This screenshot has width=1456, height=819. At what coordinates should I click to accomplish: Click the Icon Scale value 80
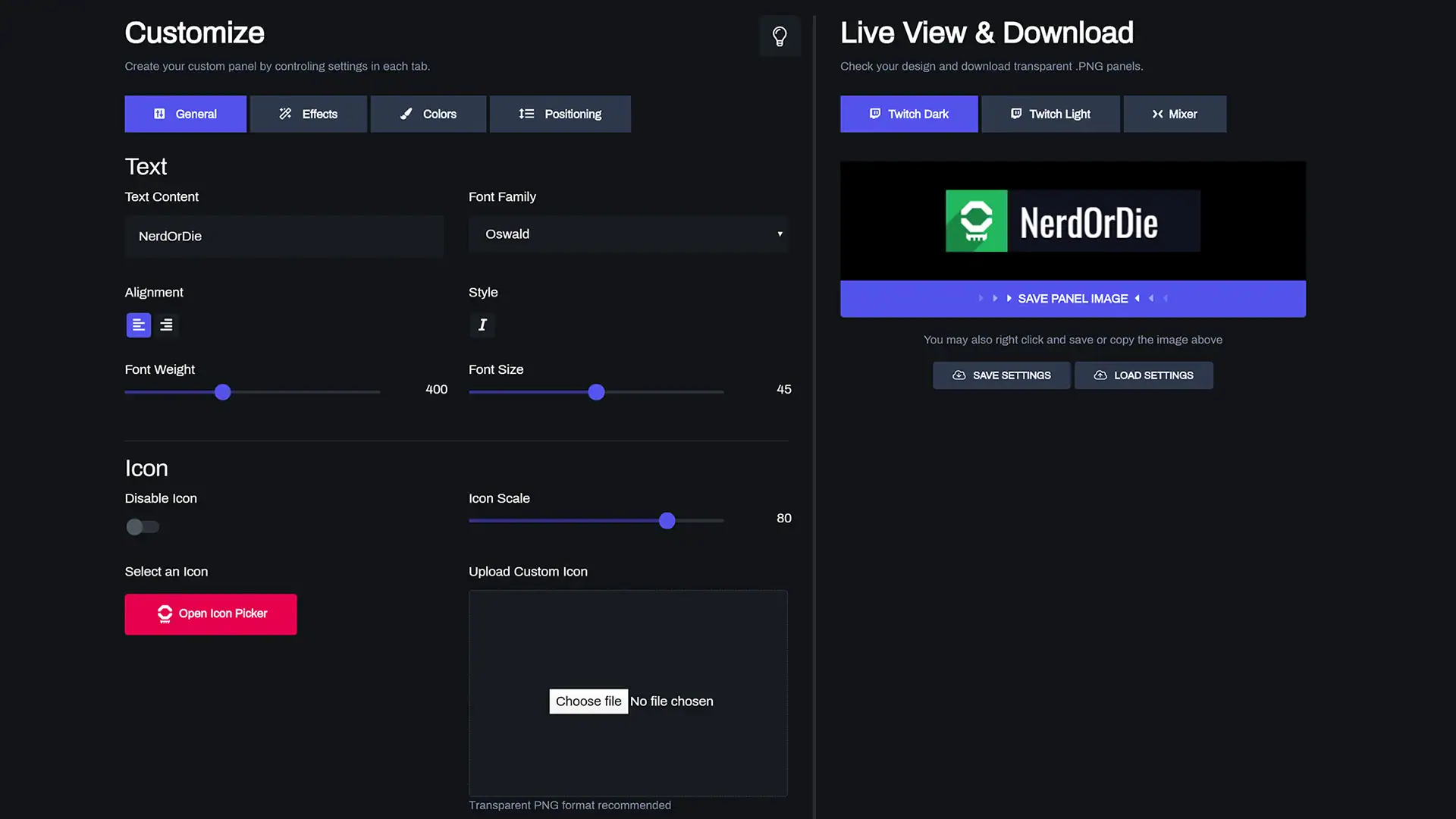coord(784,518)
